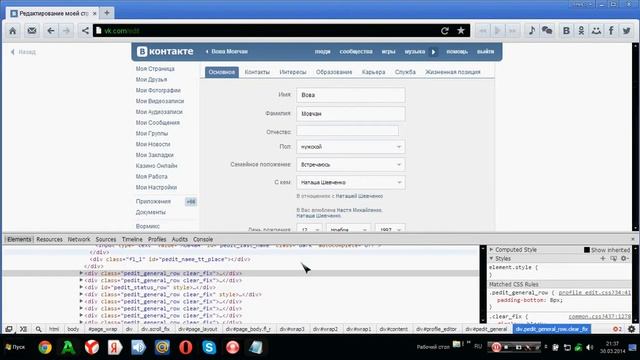Click the Назад back link
640x360 pixels.
[23, 52]
